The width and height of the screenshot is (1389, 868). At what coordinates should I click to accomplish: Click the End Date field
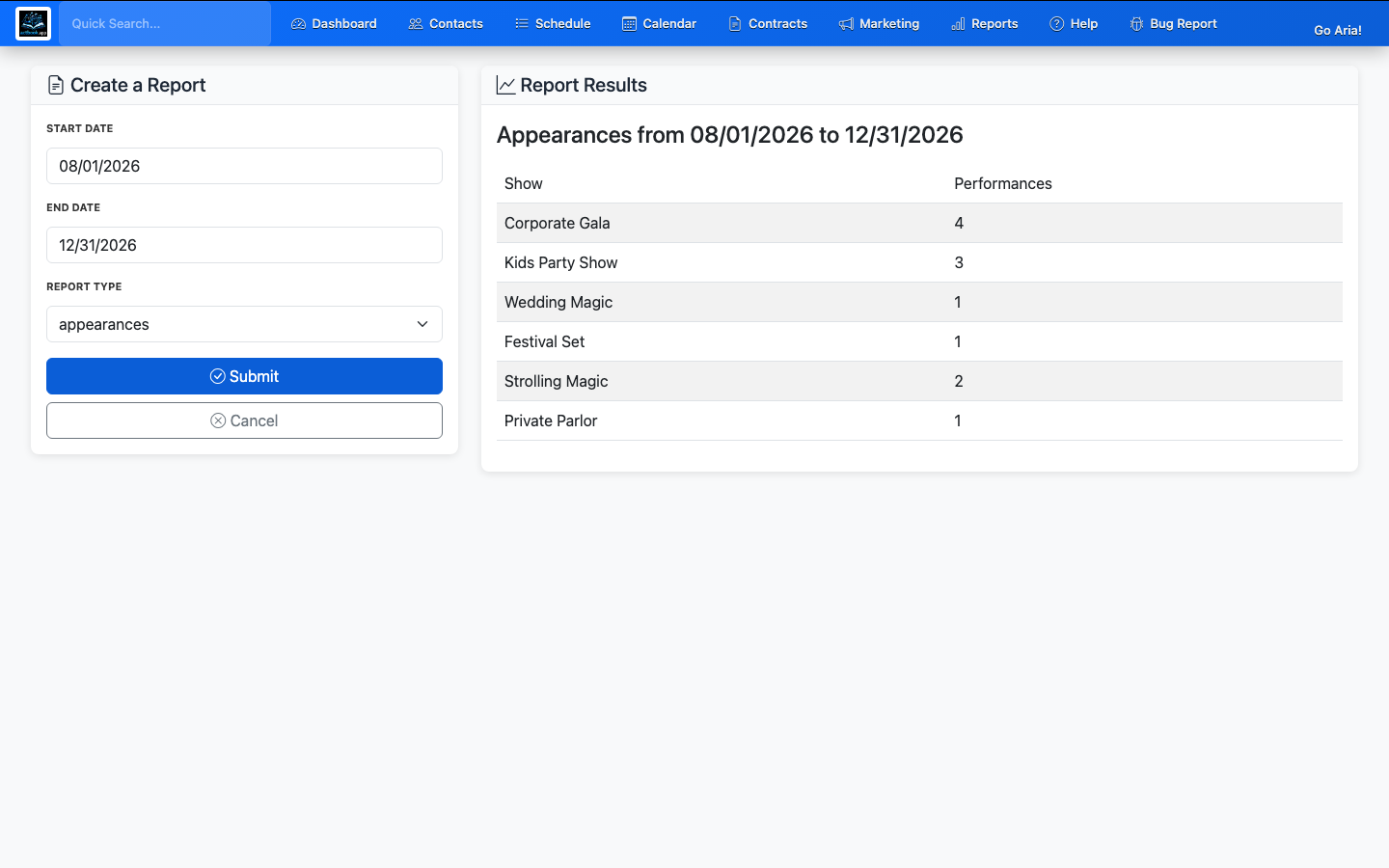click(x=244, y=245)
